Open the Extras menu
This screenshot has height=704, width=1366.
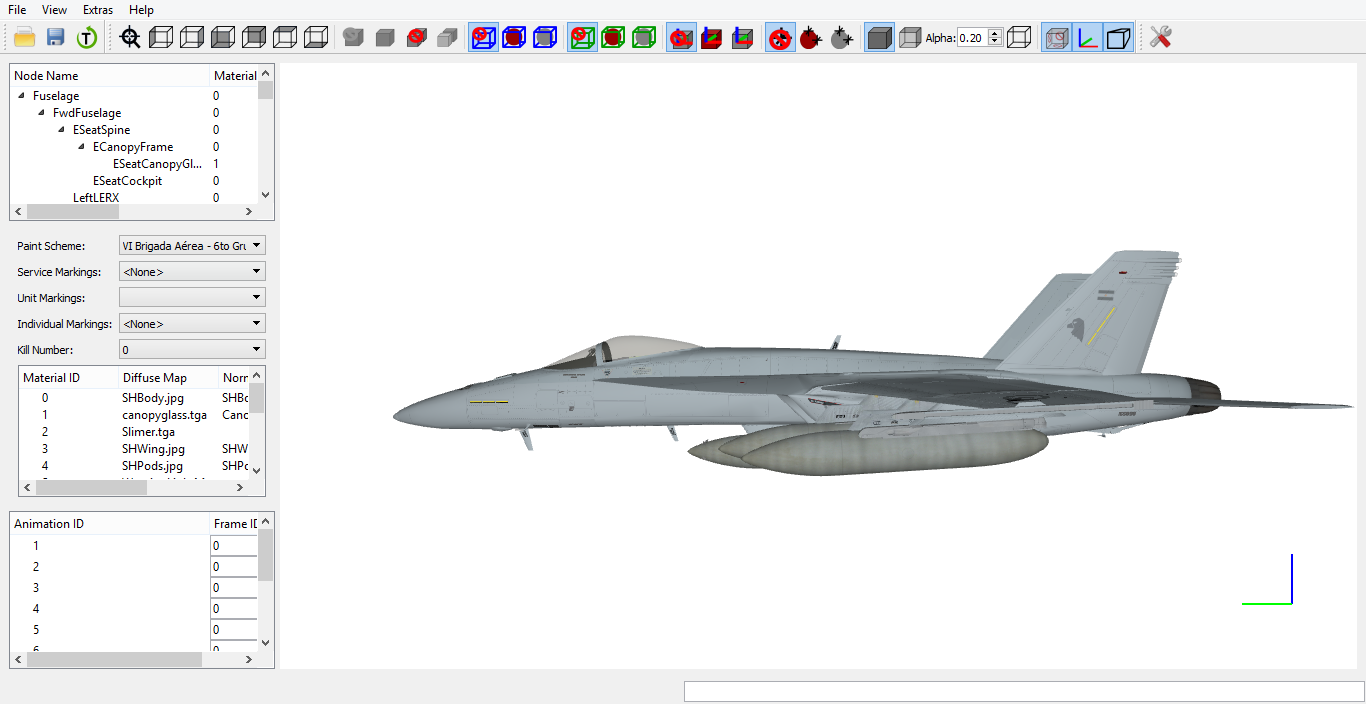click(x=98, y=10)
